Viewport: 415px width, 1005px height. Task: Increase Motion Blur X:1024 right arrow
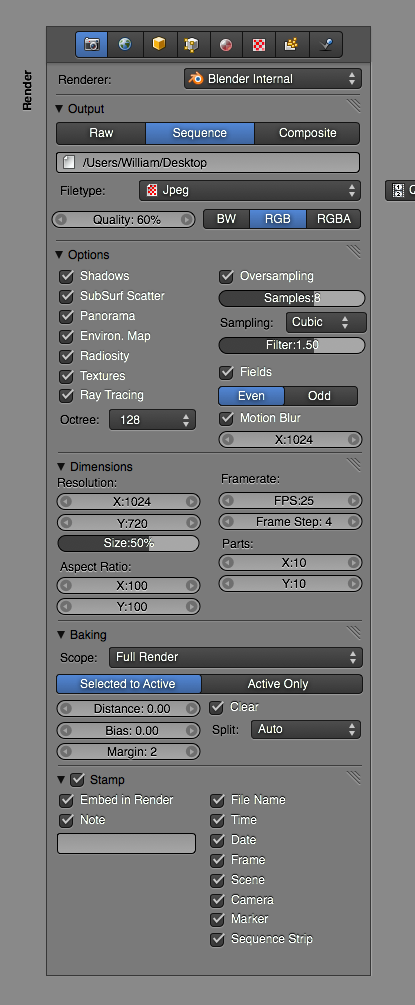[x=353, y=440]
